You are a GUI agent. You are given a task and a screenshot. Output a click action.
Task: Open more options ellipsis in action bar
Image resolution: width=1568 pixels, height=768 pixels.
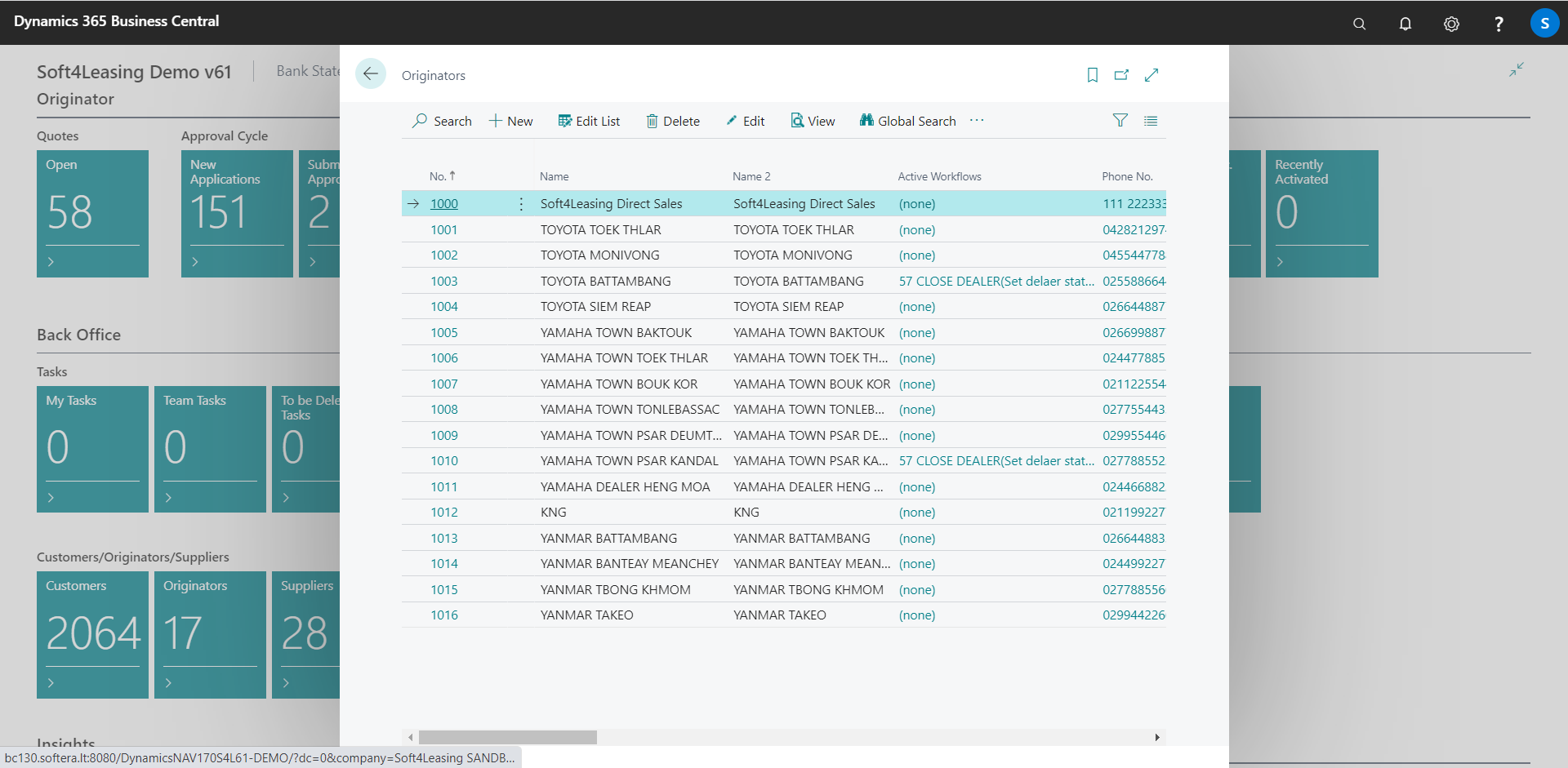pyautogui.click(x=976, y=120)
